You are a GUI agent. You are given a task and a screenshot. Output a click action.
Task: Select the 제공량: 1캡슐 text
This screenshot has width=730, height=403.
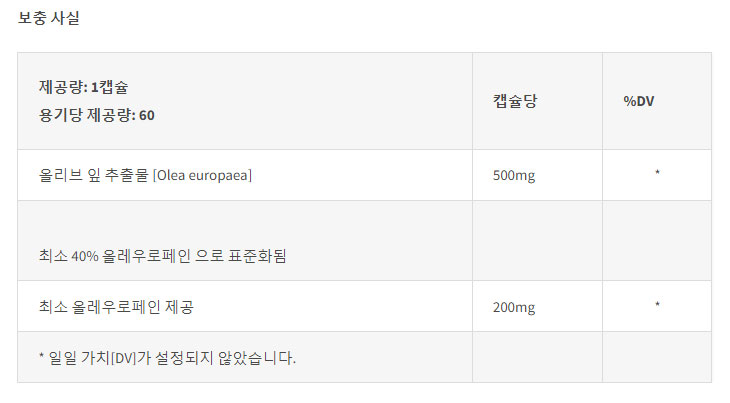tap(83, 87)
